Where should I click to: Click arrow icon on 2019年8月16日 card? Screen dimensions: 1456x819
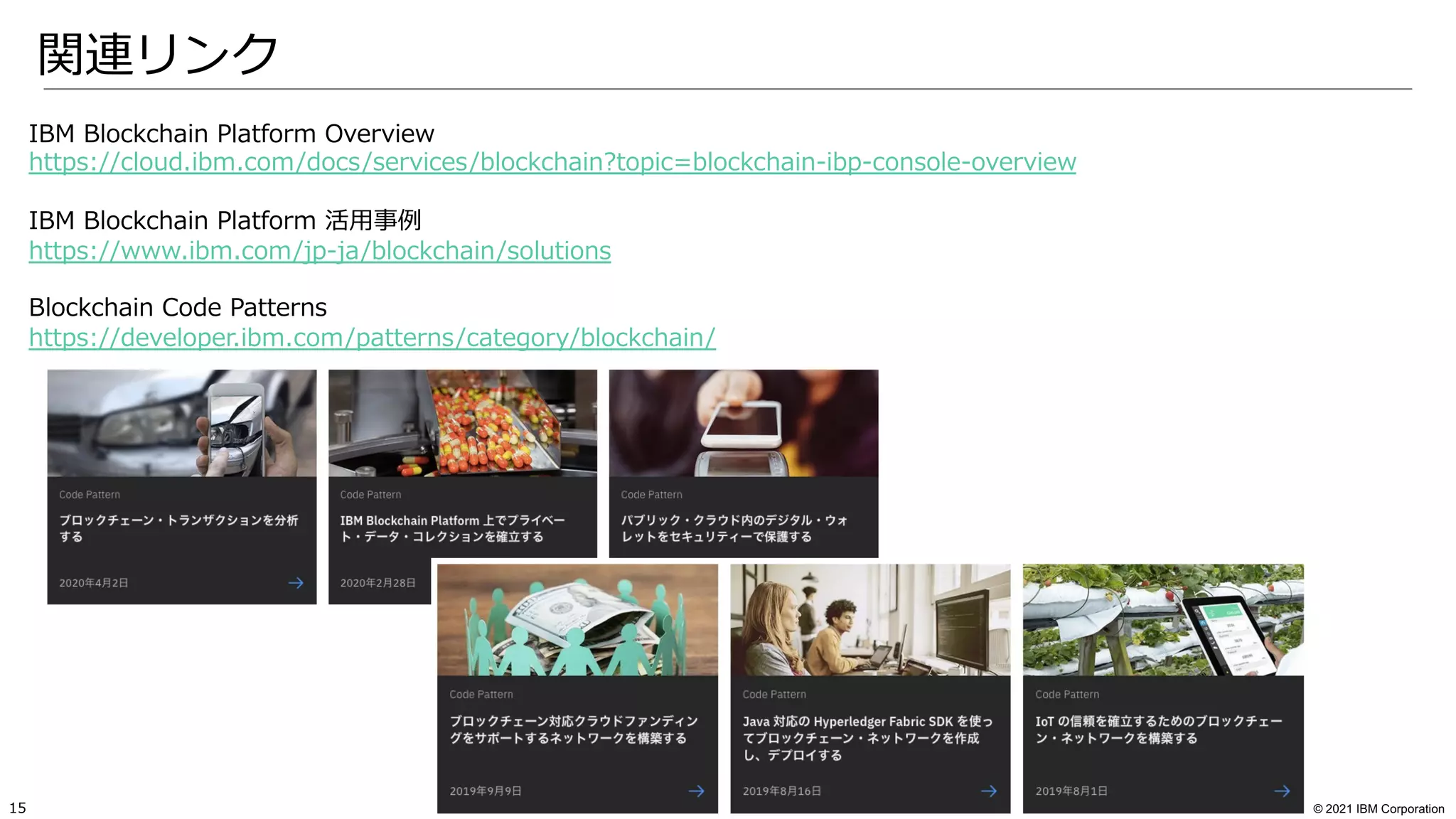[989, 791]
